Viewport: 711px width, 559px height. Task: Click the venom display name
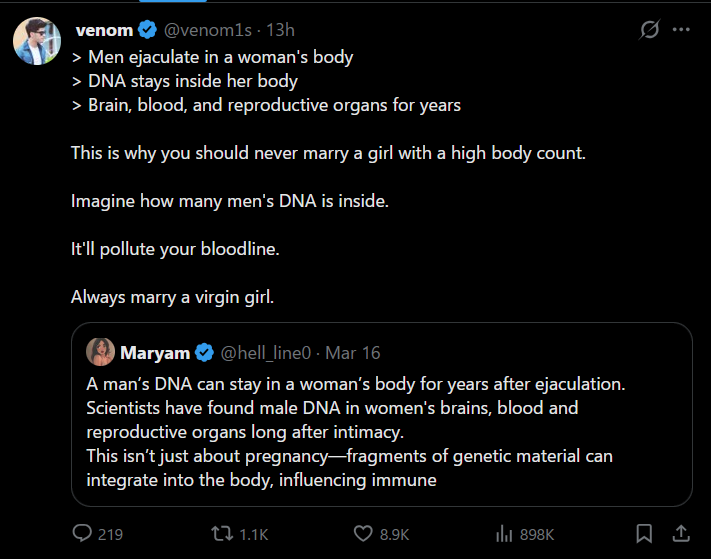click(104, 30)
